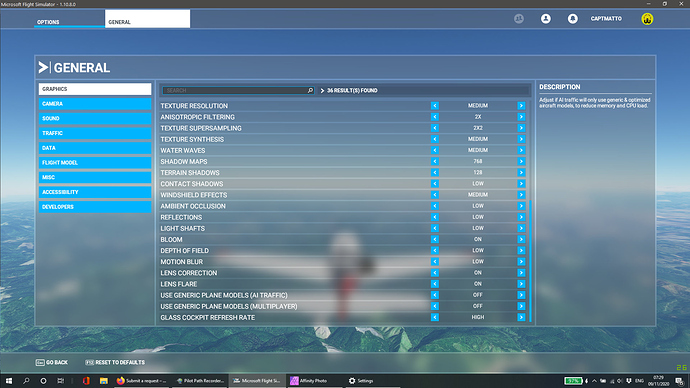
Task: Decrease Texture Synthesis with the left arrow
Action: tap(435, 139)
